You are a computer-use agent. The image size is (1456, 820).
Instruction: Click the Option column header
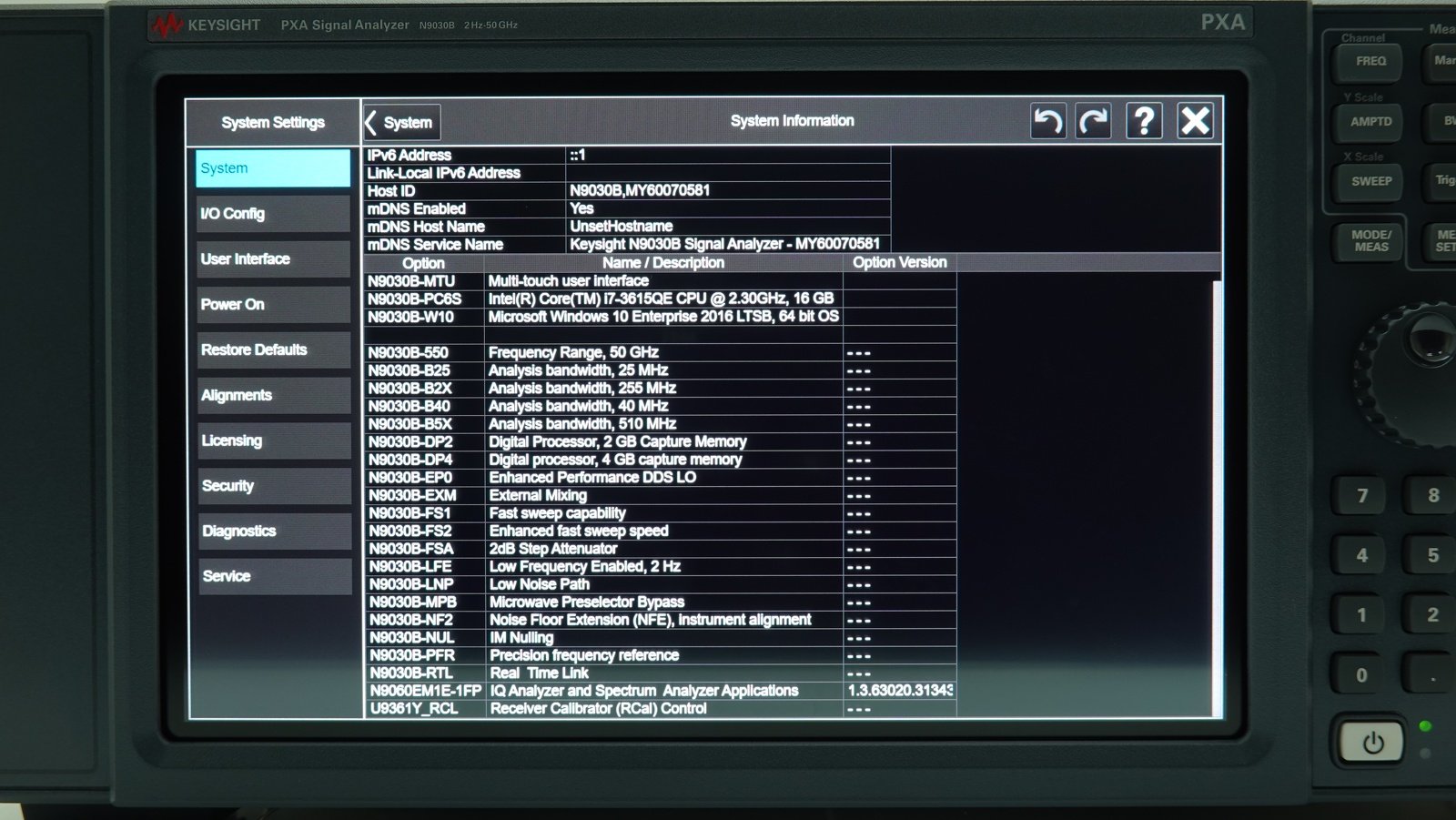(x=423, y=262)
